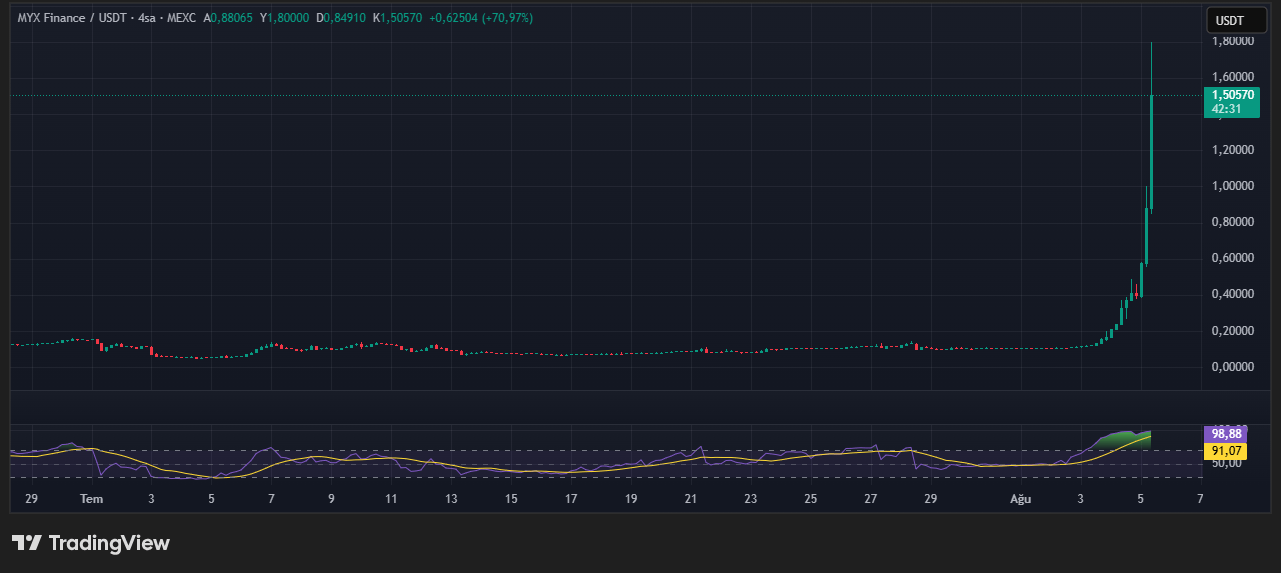The image size is (1281, 573).
Task: Click date 17 on the time axis
Action: point(571,498)
